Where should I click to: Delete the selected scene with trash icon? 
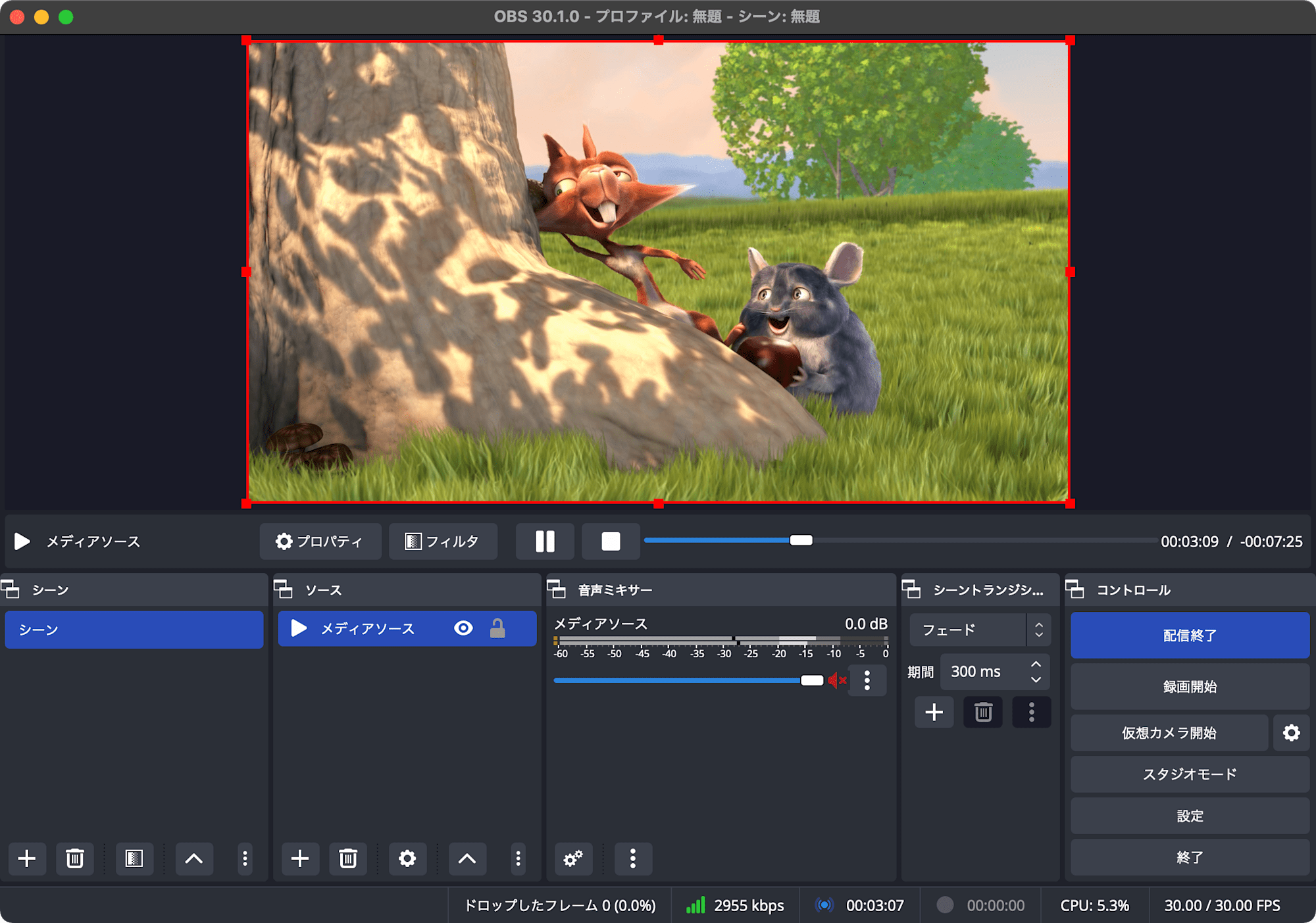75,858
